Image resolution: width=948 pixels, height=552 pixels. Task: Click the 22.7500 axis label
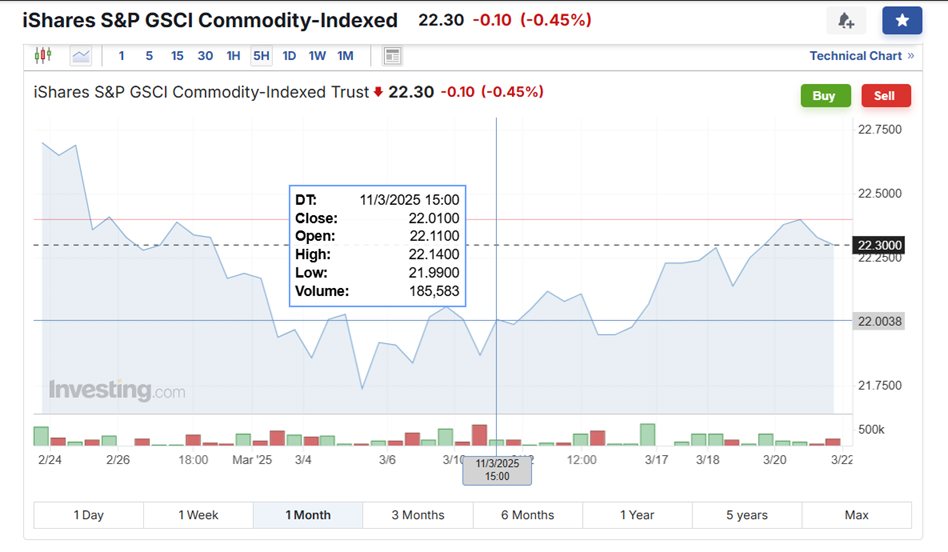pyautogui.click(x=880, y=129)
